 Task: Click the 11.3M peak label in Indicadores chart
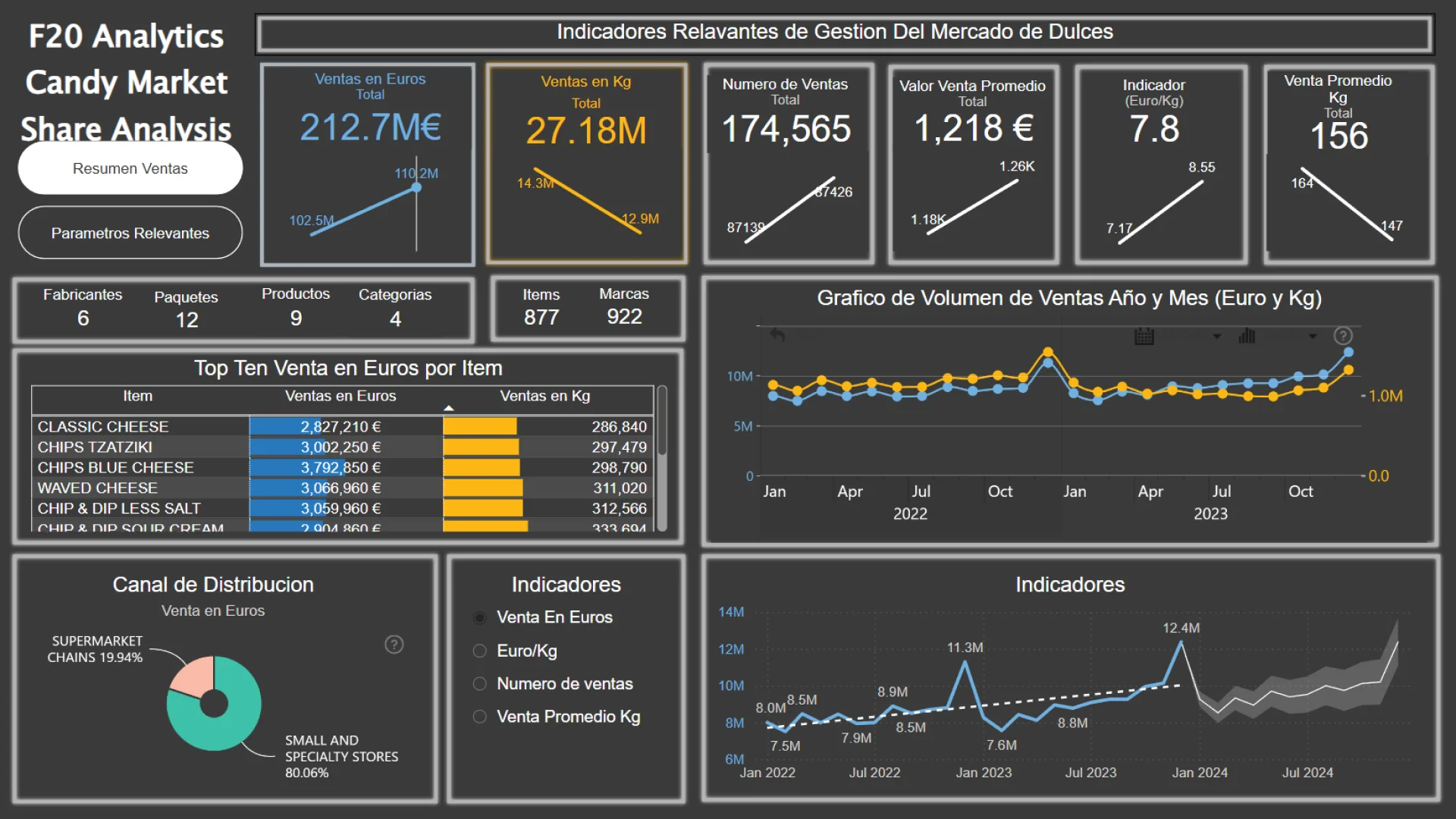pyautogui.click(x=965, y=648)
